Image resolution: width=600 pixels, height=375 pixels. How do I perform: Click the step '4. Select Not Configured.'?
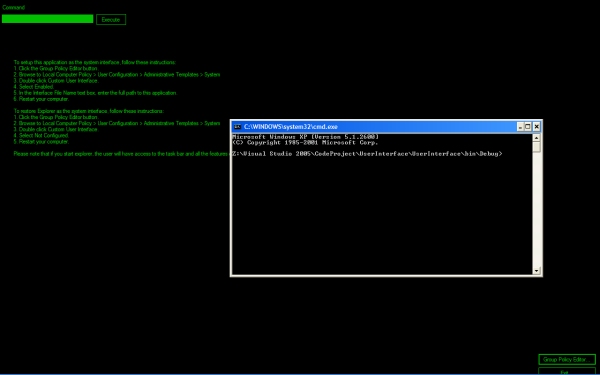(x=41, y=135)
